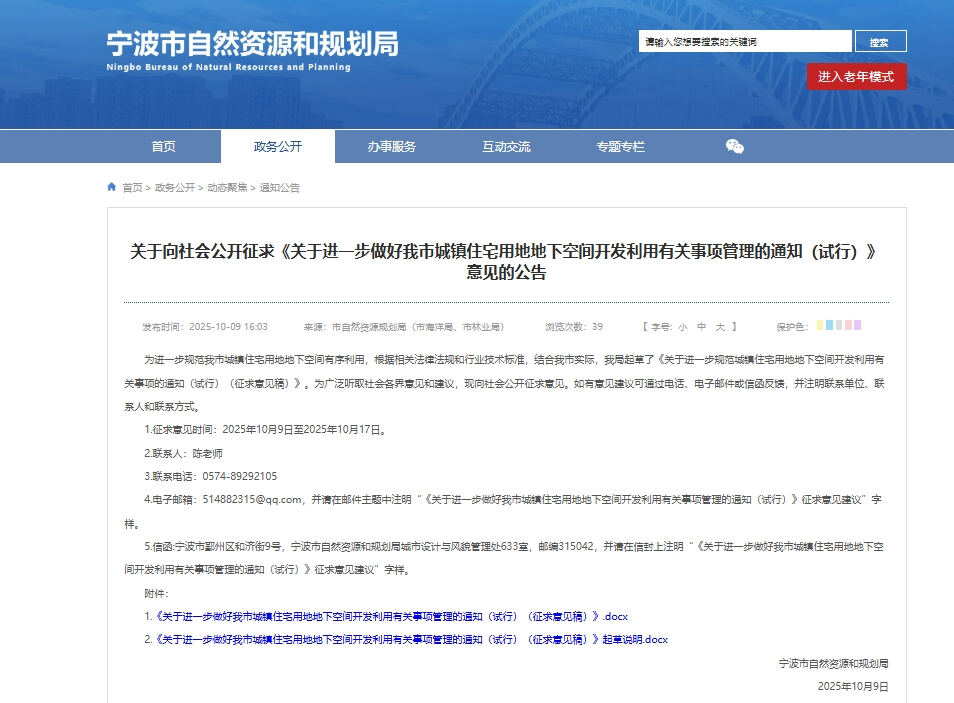Click the WeChat icon in navigation bar
The image size is (954, 703).
click(735, 147)
